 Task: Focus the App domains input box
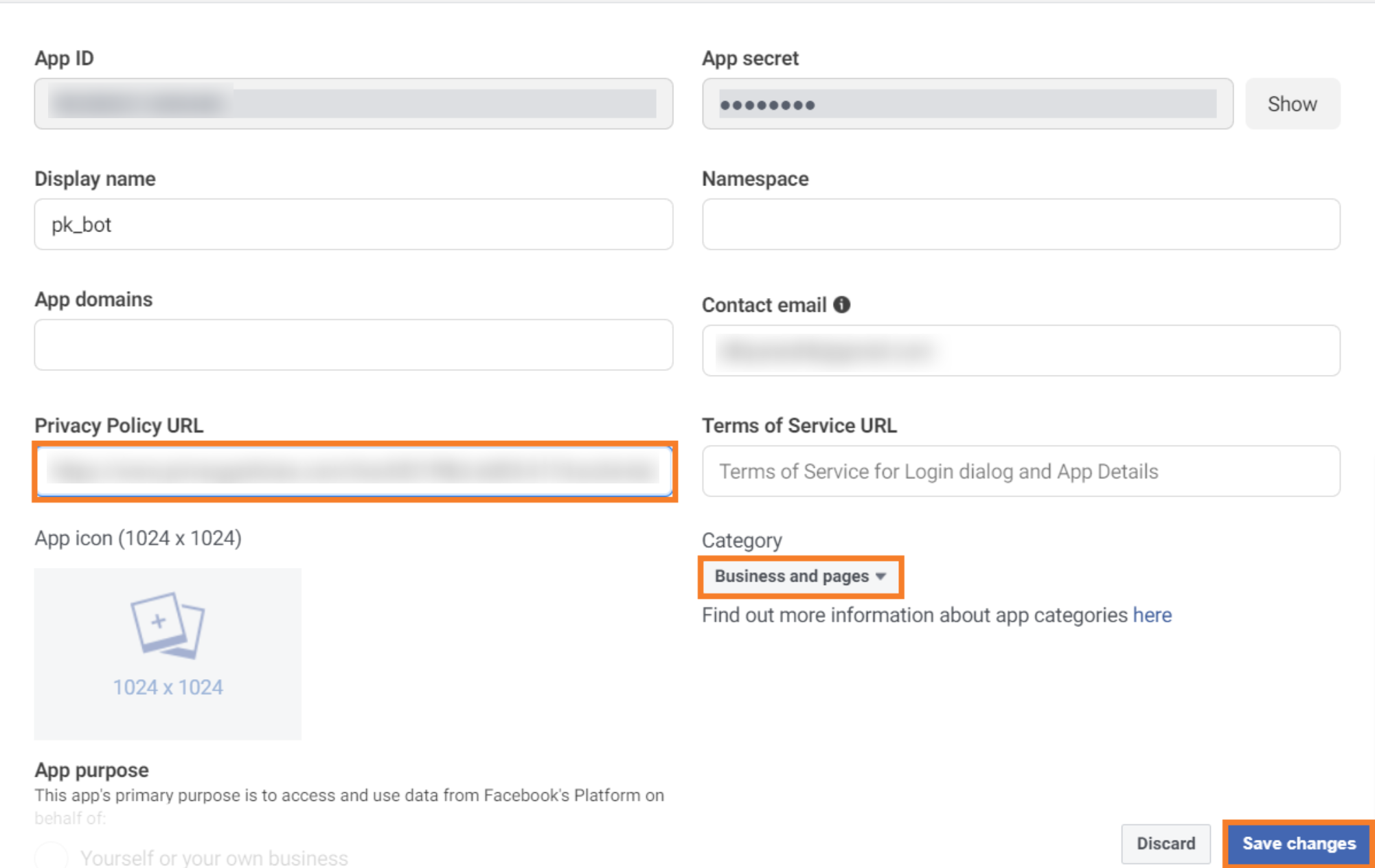coord(353,345)
